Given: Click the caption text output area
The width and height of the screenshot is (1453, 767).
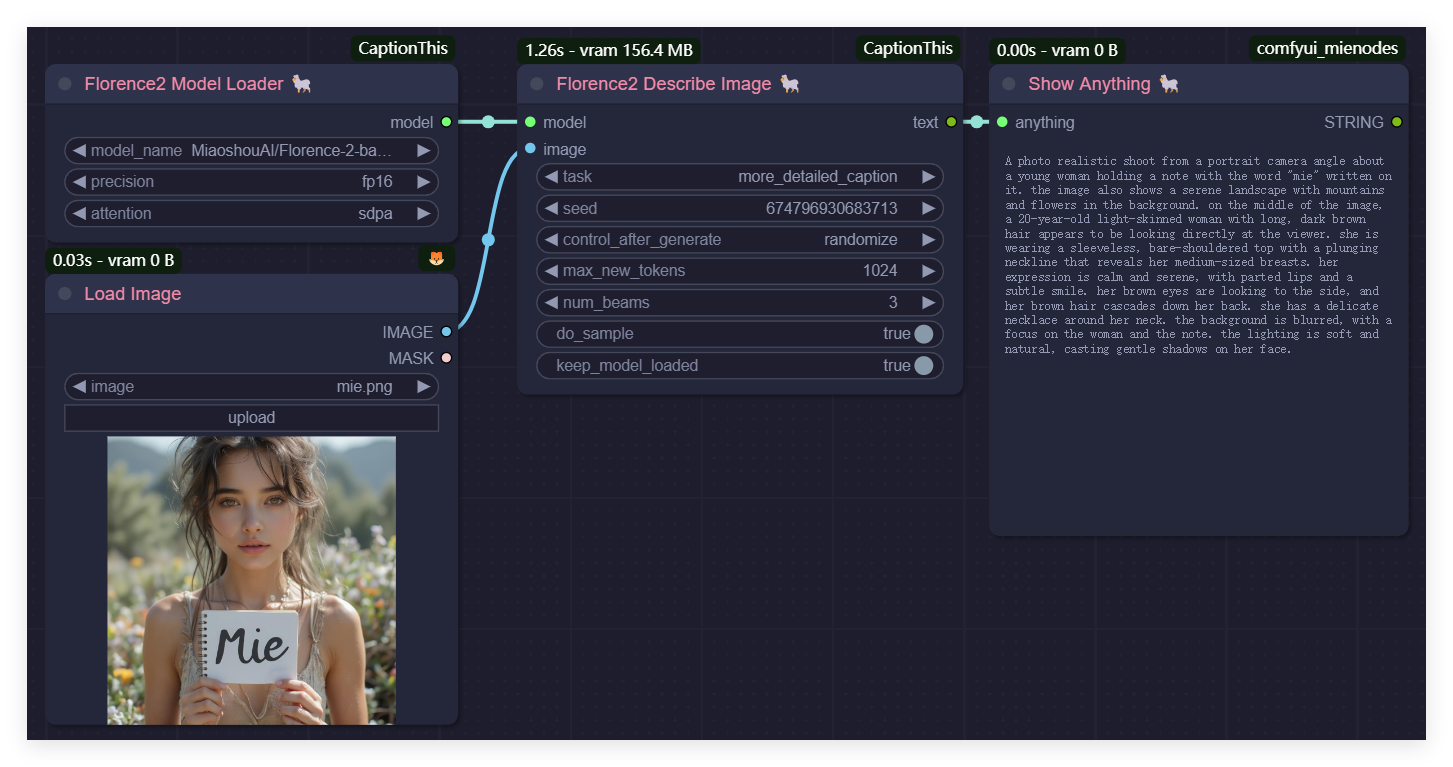Looking at the screenshot, I should 1198,255.
